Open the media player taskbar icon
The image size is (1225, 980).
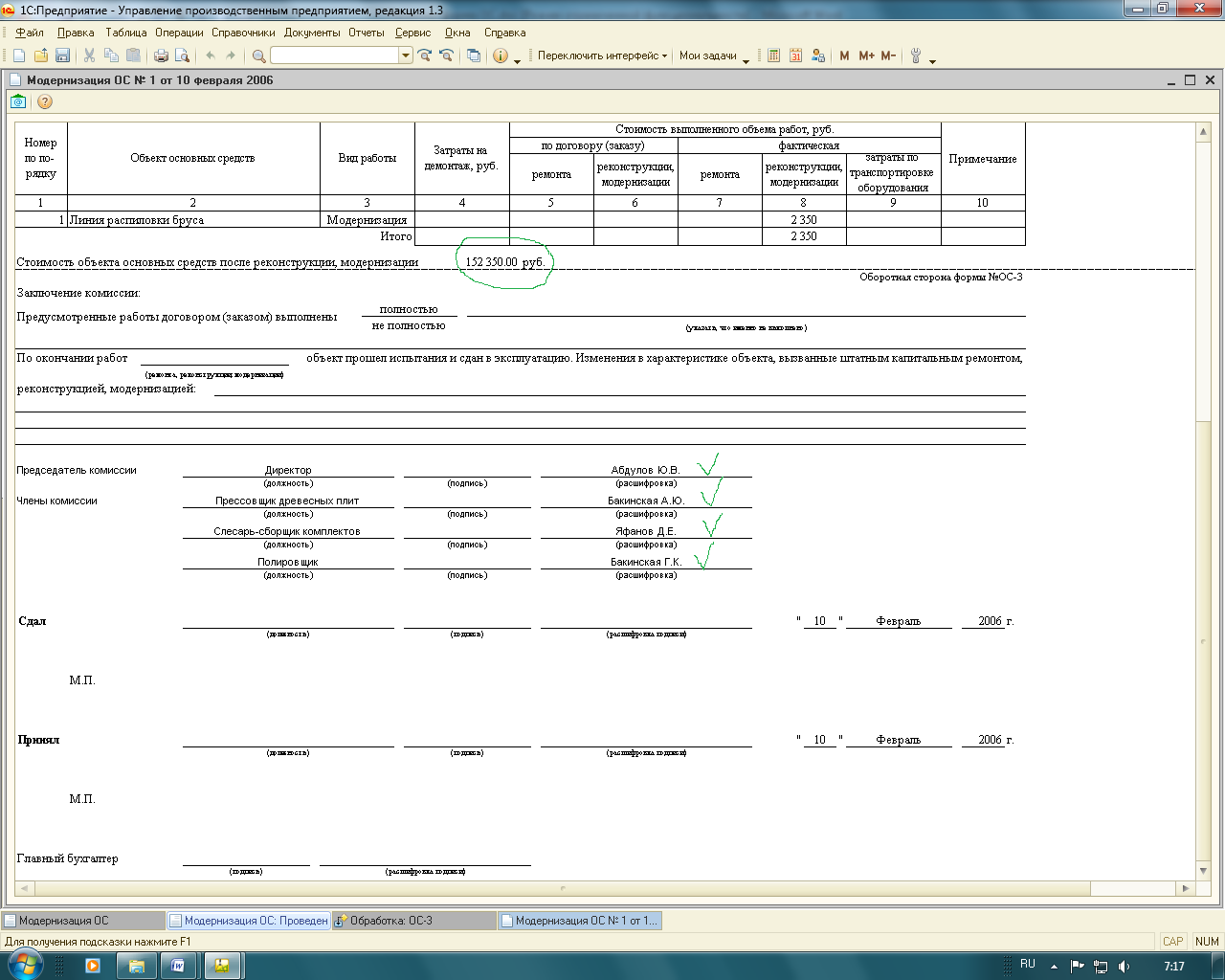pyautogui.click(x=93, y=966)
